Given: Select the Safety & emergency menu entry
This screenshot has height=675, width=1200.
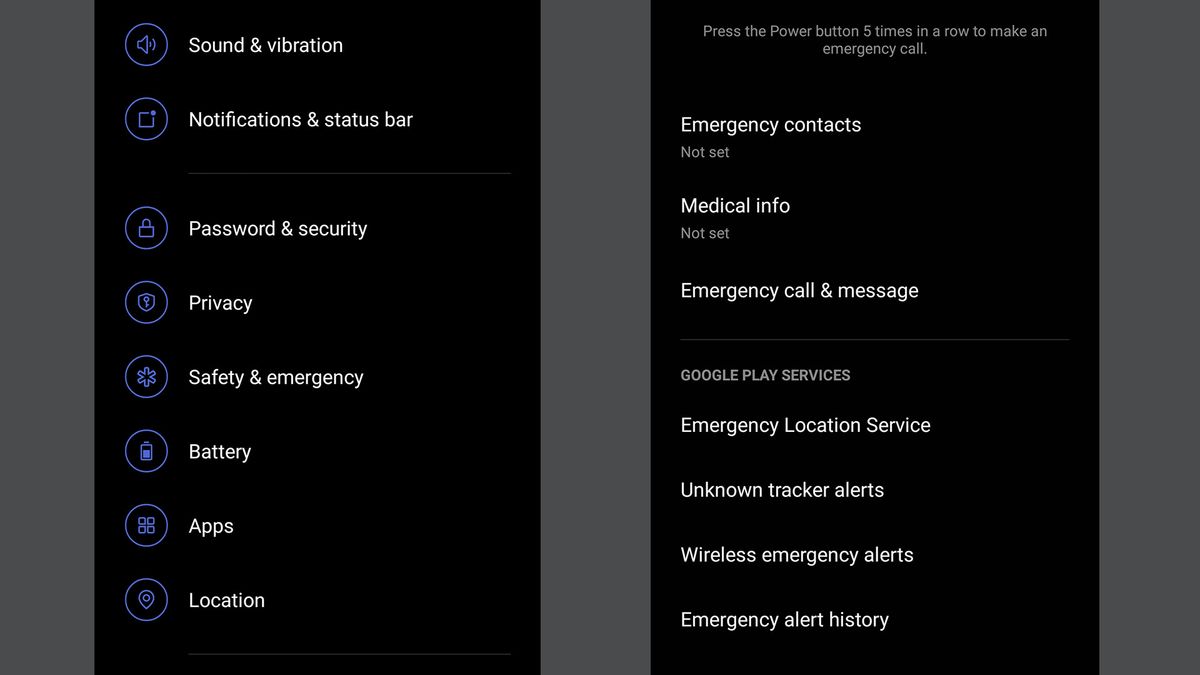Looking at the screenshot, I should (x=276, y=377).
